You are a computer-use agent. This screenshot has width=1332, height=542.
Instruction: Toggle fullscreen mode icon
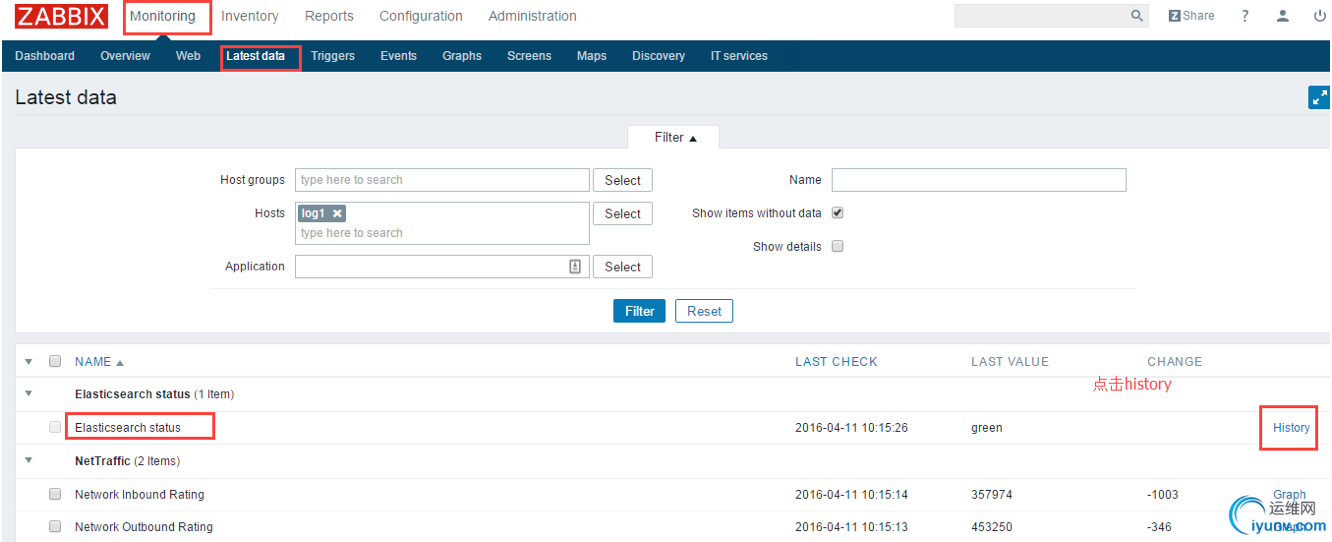point(1320,97)
